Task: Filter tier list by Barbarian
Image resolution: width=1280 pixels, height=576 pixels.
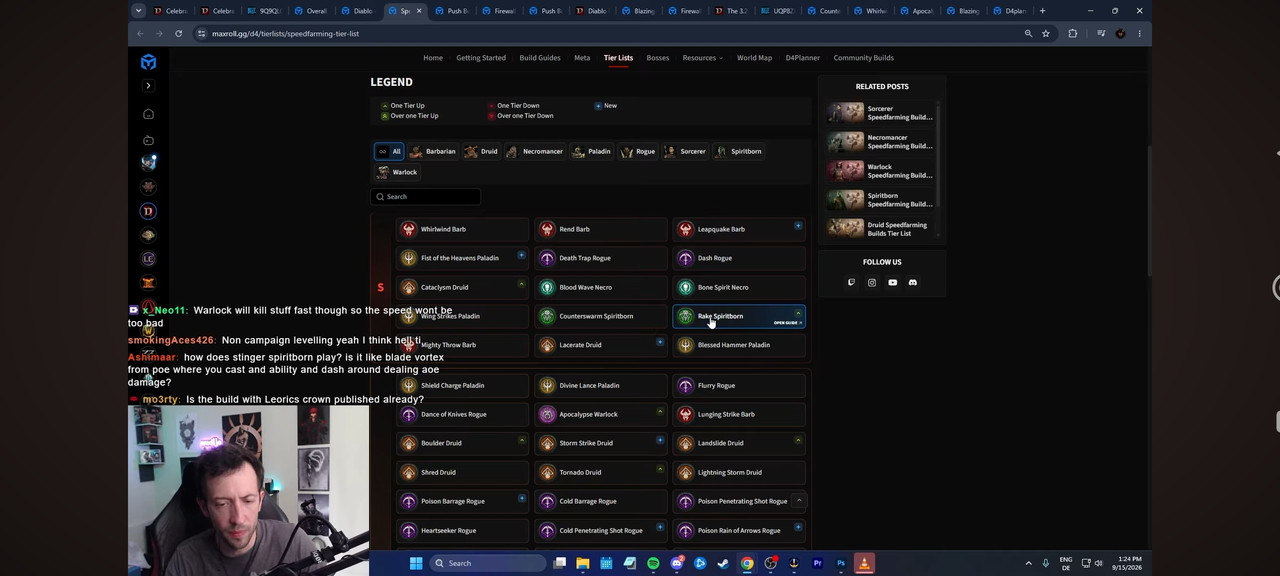Action: point(432,151)
